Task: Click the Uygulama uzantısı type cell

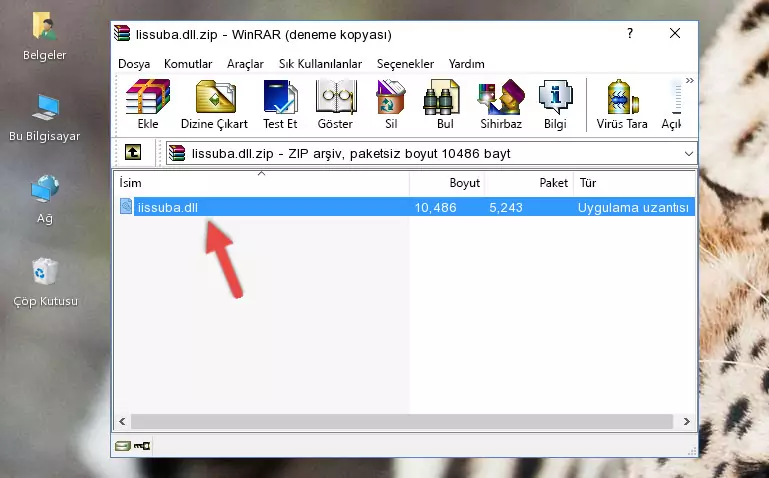Action: click(x=633, y=207)
